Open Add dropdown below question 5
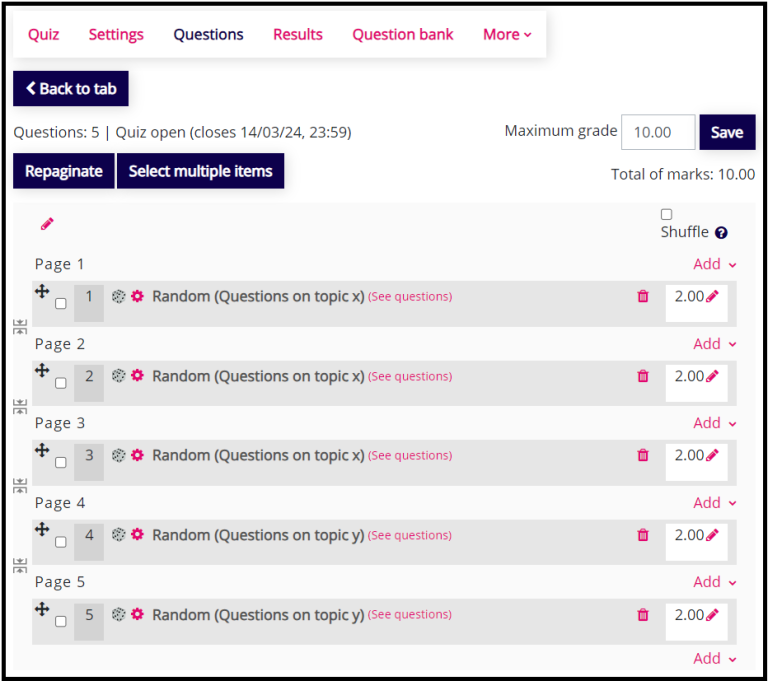The width and height of the screenshot is (768, 681). coord(715,658)
